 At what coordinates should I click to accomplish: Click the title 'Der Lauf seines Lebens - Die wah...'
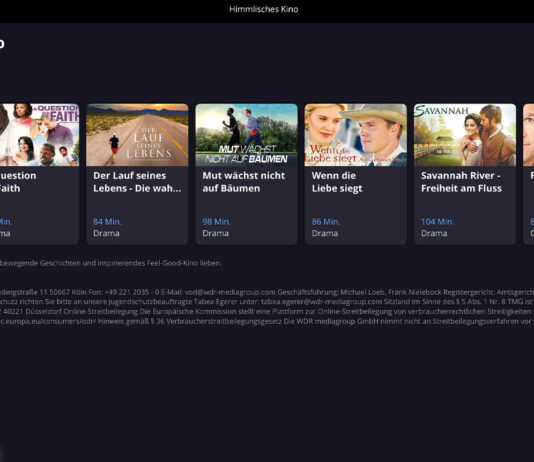coord(137,182)
